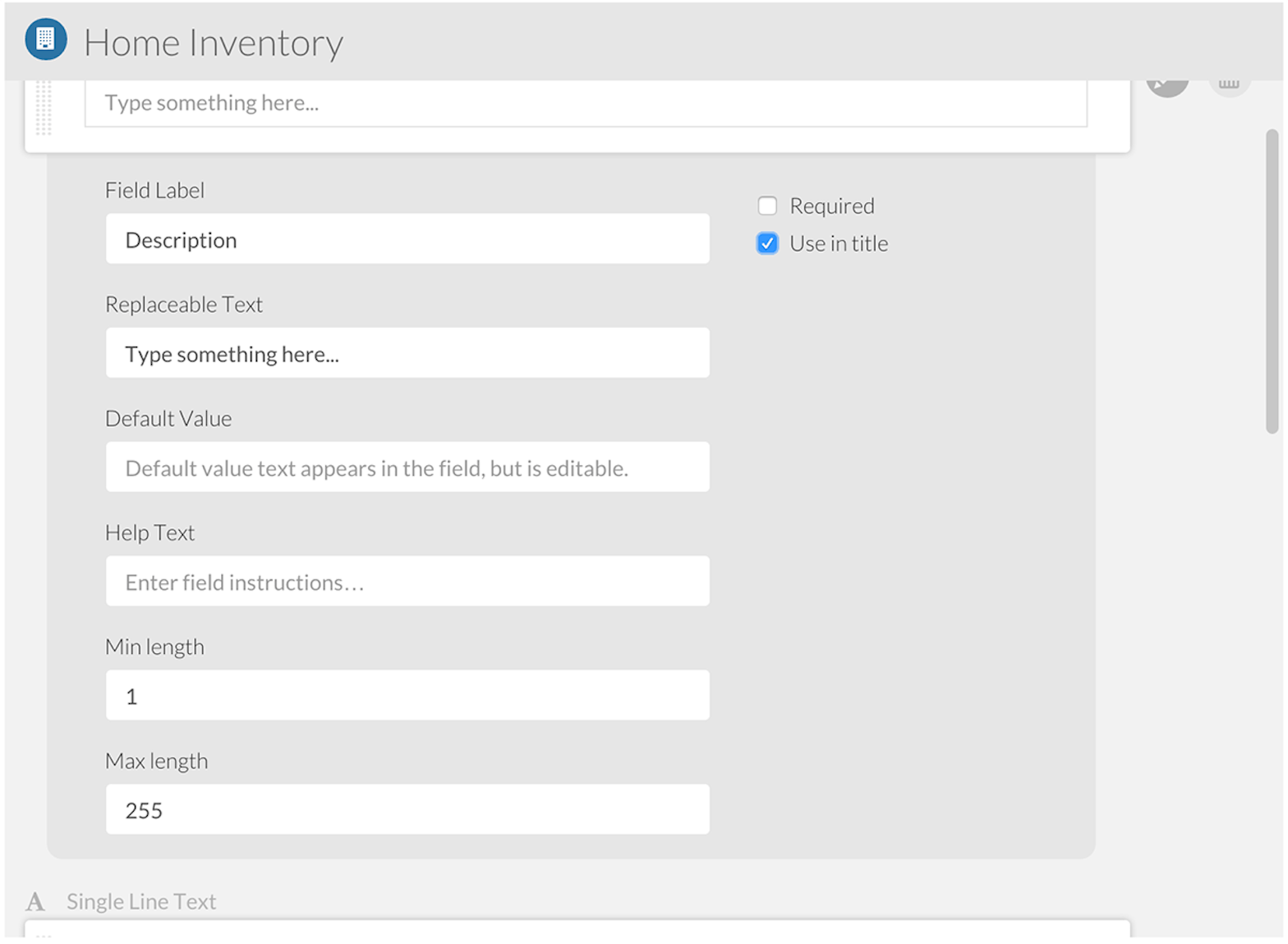Grab the dotted drag handle on field card

point(44,108)
